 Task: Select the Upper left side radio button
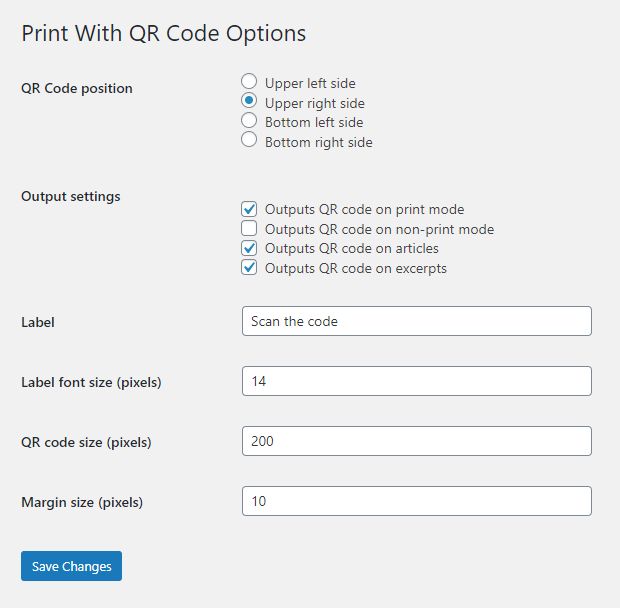coord(250,82)
